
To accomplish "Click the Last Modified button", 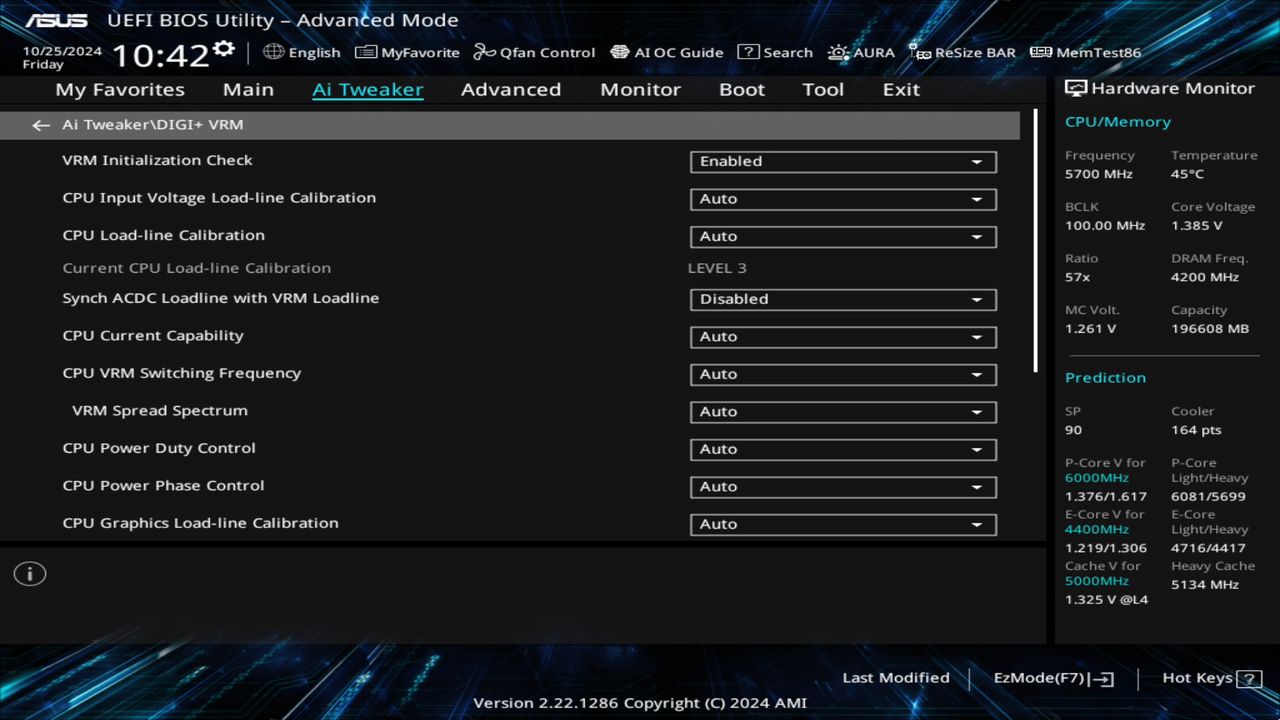I will (x=895, y=677).
